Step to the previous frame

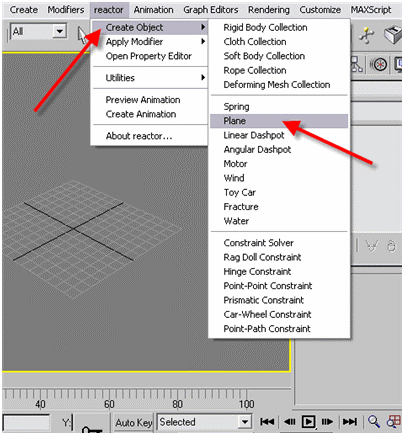click(290, 422)
